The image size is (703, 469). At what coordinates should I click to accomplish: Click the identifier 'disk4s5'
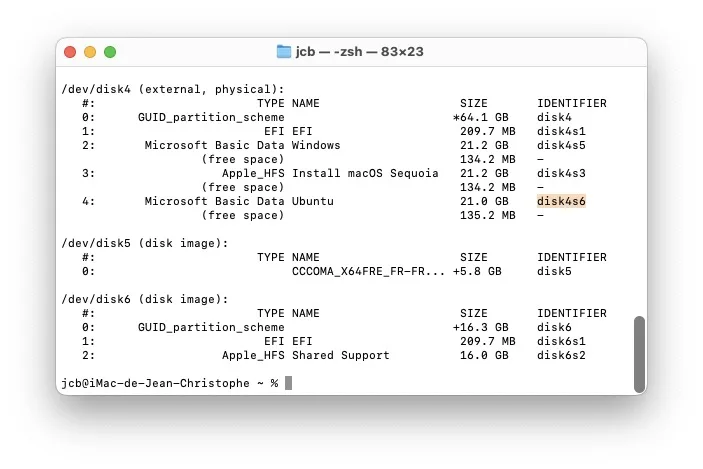click(x=561, y=145)
